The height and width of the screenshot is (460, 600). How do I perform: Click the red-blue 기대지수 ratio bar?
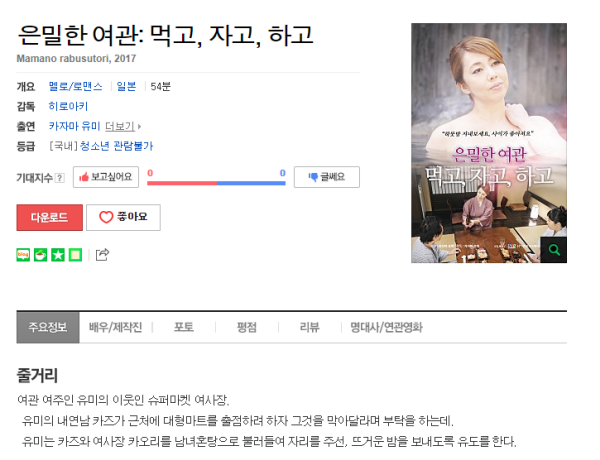point(217,183)
